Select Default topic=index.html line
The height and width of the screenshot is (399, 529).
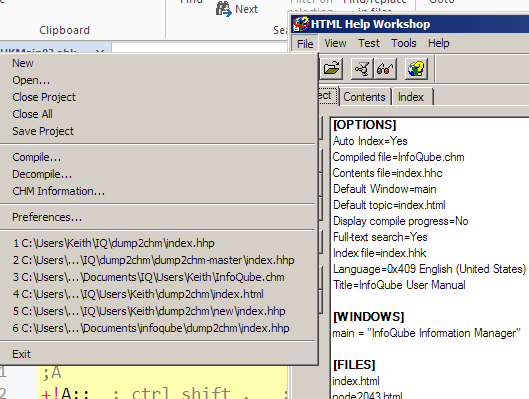tap(389, 205)
